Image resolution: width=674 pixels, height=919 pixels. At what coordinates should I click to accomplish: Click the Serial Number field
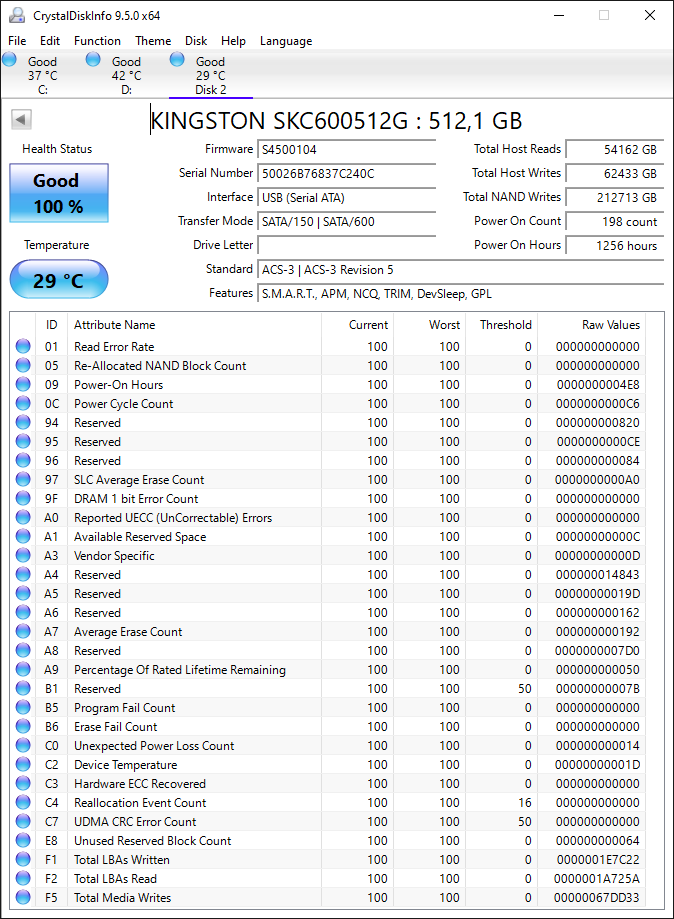[346, 173]
